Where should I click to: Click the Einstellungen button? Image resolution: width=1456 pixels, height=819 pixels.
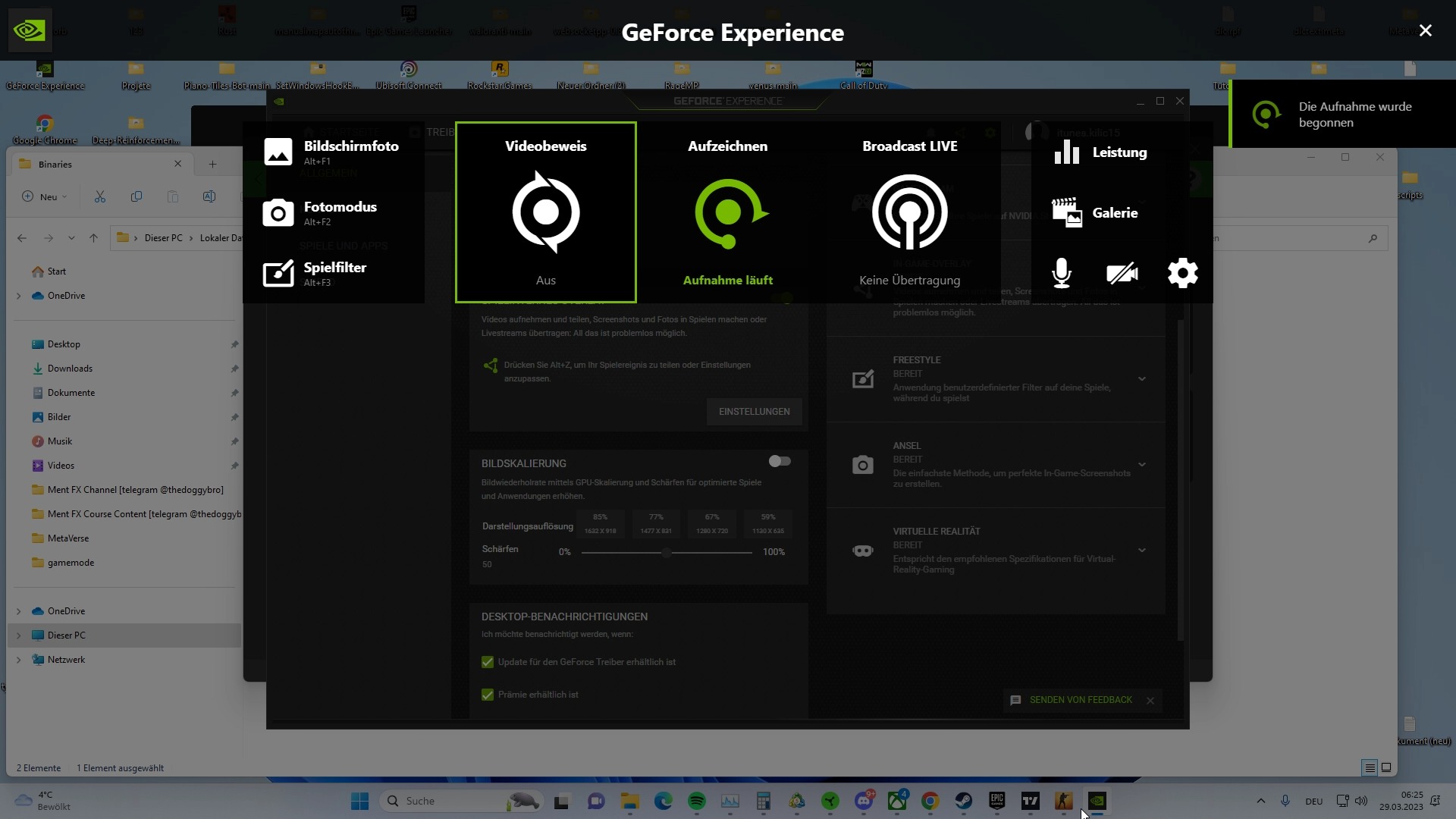pyautogui.click(x=754, y=412)
